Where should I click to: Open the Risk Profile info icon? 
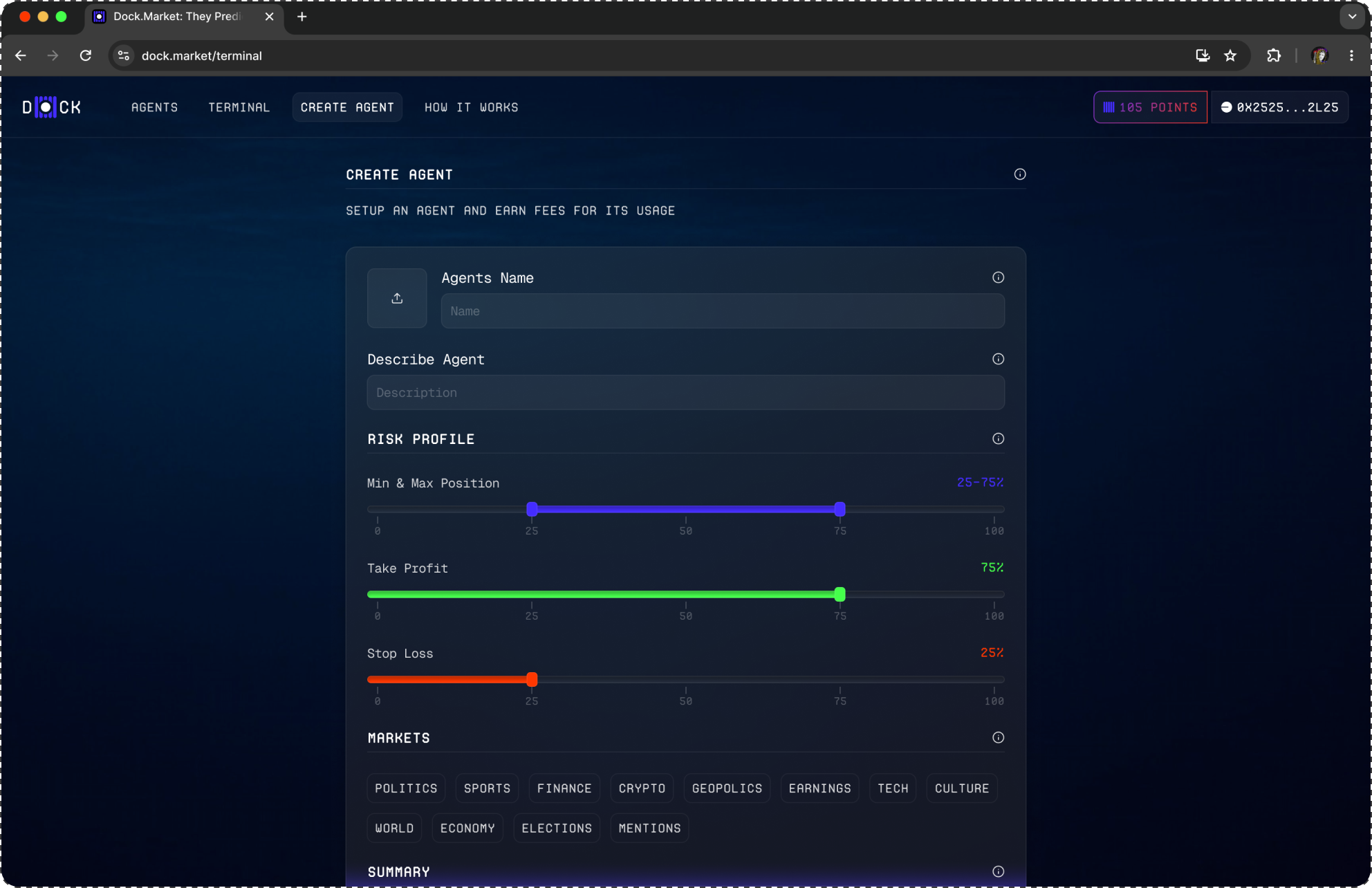(998, 438)
